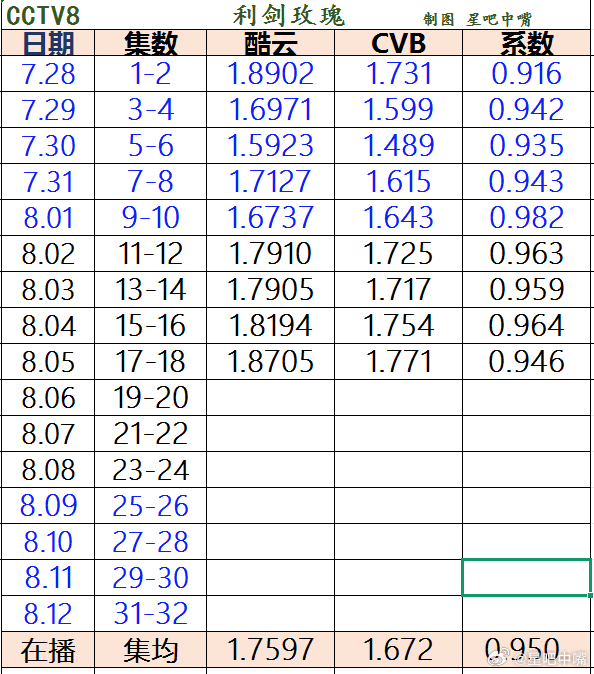Select average 酷云 value 1.7597

tap(270, 649)
